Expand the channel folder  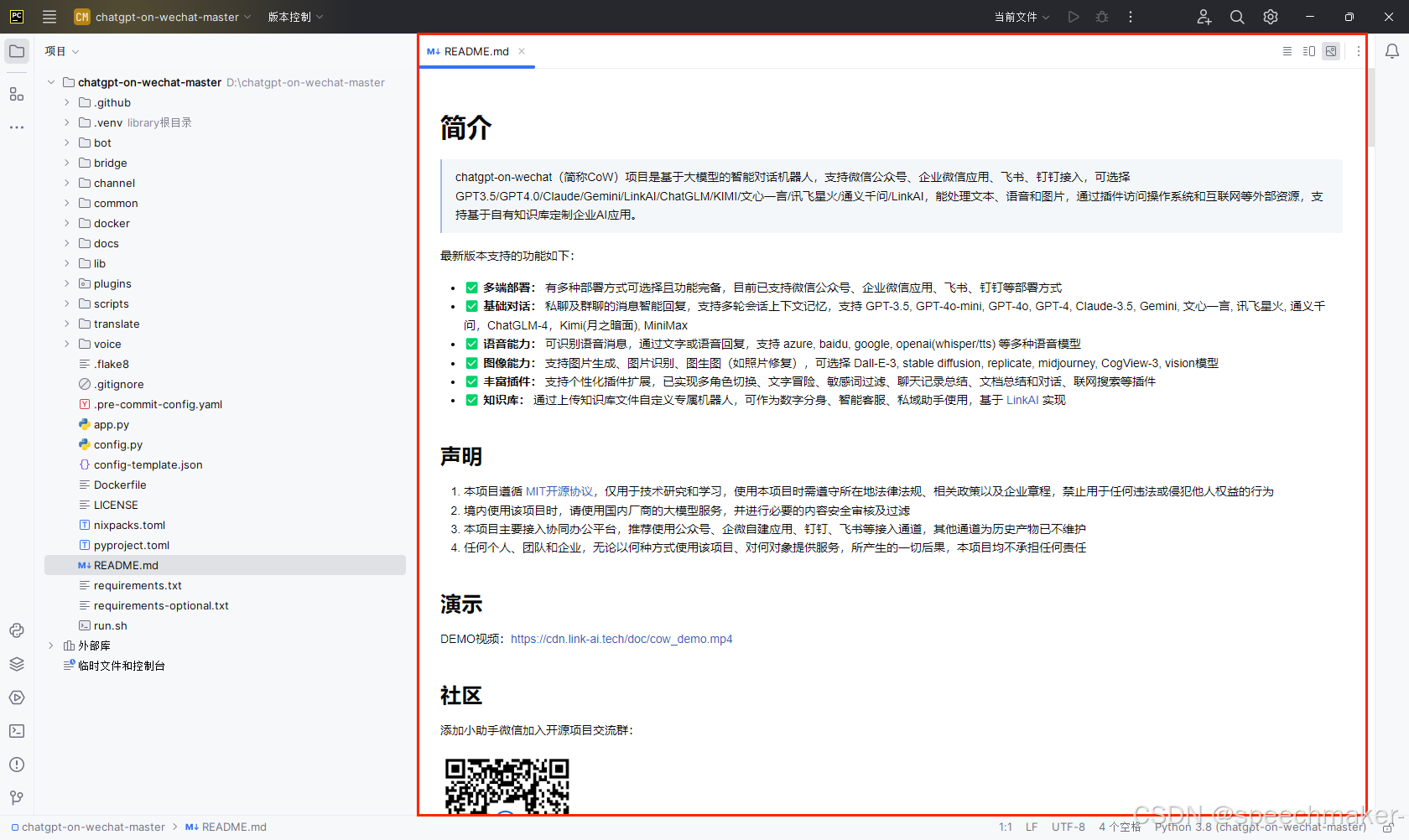[67, 183]
